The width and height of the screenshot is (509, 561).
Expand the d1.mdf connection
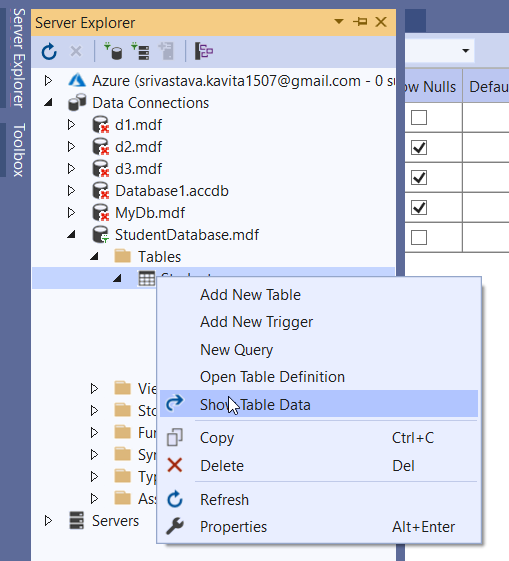(x=72, y=125)
